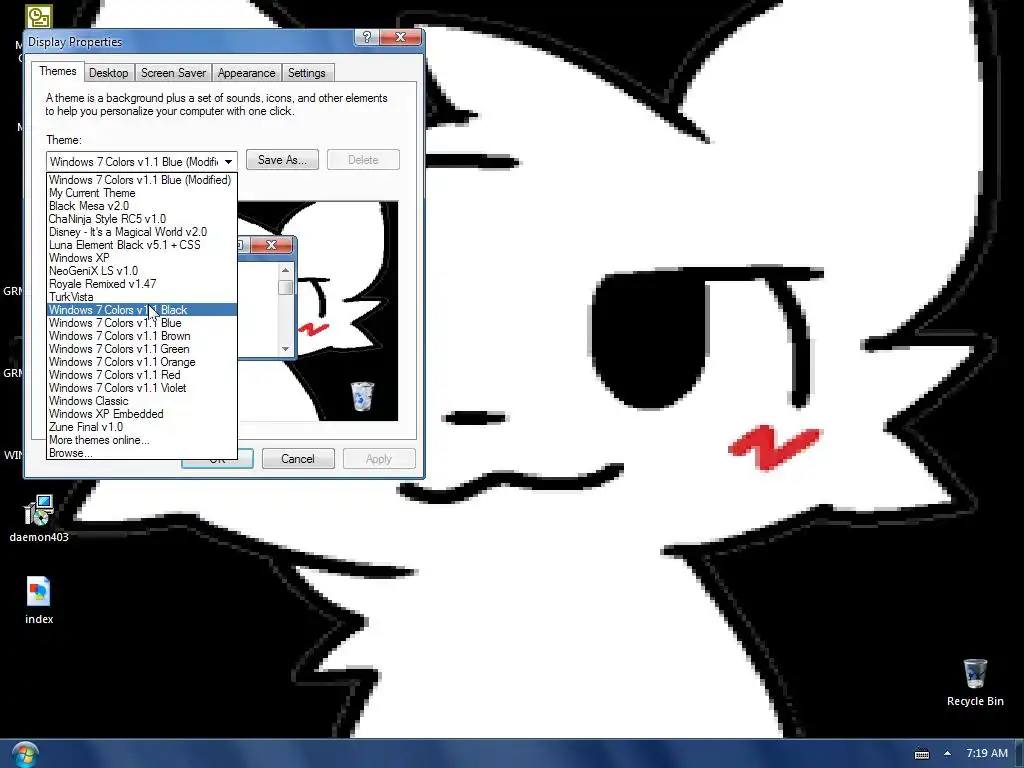Click More themes online... entry
The width and height of the screenshot is (1024, 768).
coord(140,440)
